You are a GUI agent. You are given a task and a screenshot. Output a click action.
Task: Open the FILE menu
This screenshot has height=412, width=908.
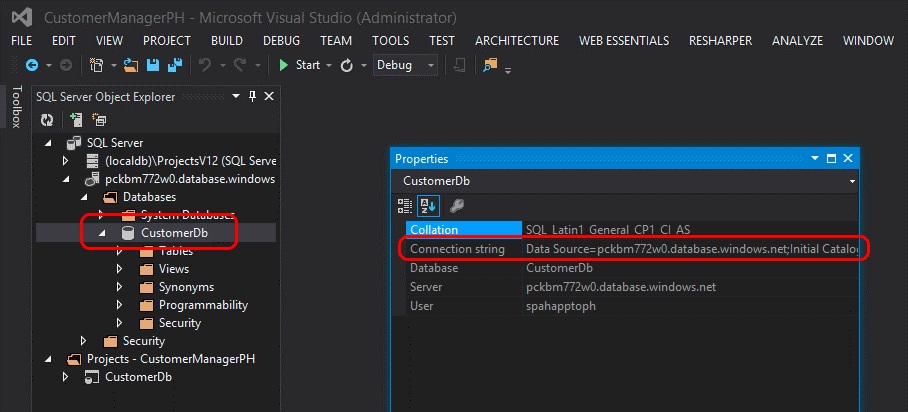[x=22, y=41]
